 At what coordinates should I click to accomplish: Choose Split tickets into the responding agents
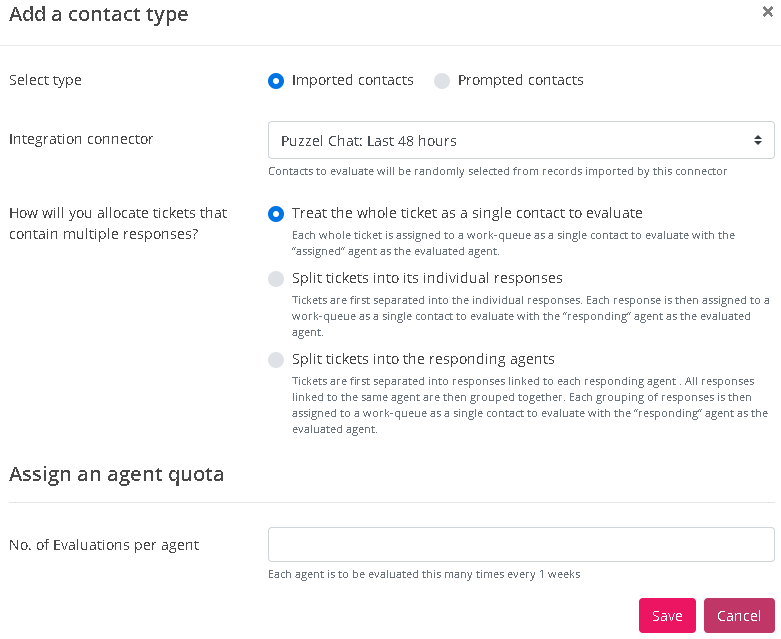[x=276, y=360]
